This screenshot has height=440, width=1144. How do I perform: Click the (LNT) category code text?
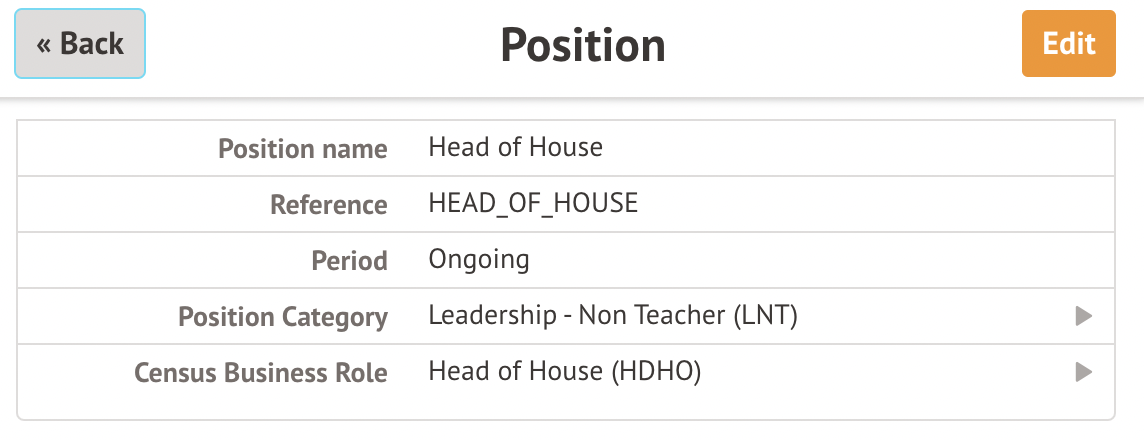point(765,316)
